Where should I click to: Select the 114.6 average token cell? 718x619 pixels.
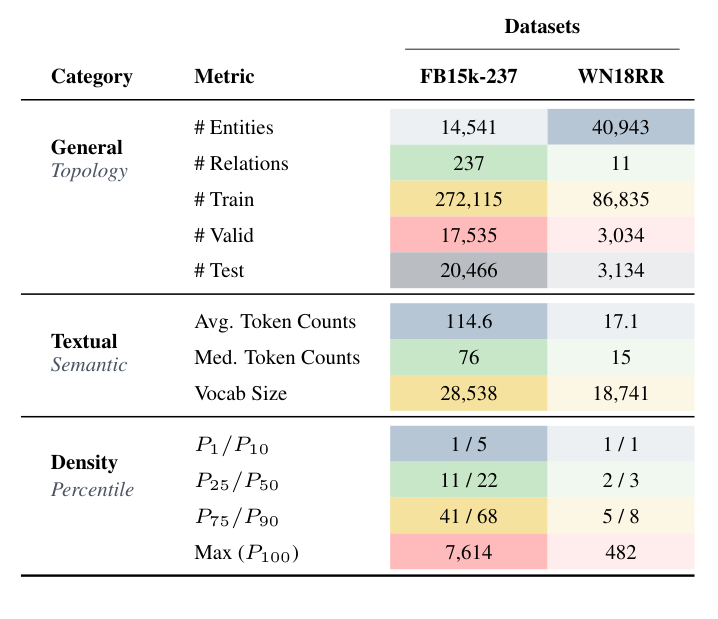click(x=468, y=322)
